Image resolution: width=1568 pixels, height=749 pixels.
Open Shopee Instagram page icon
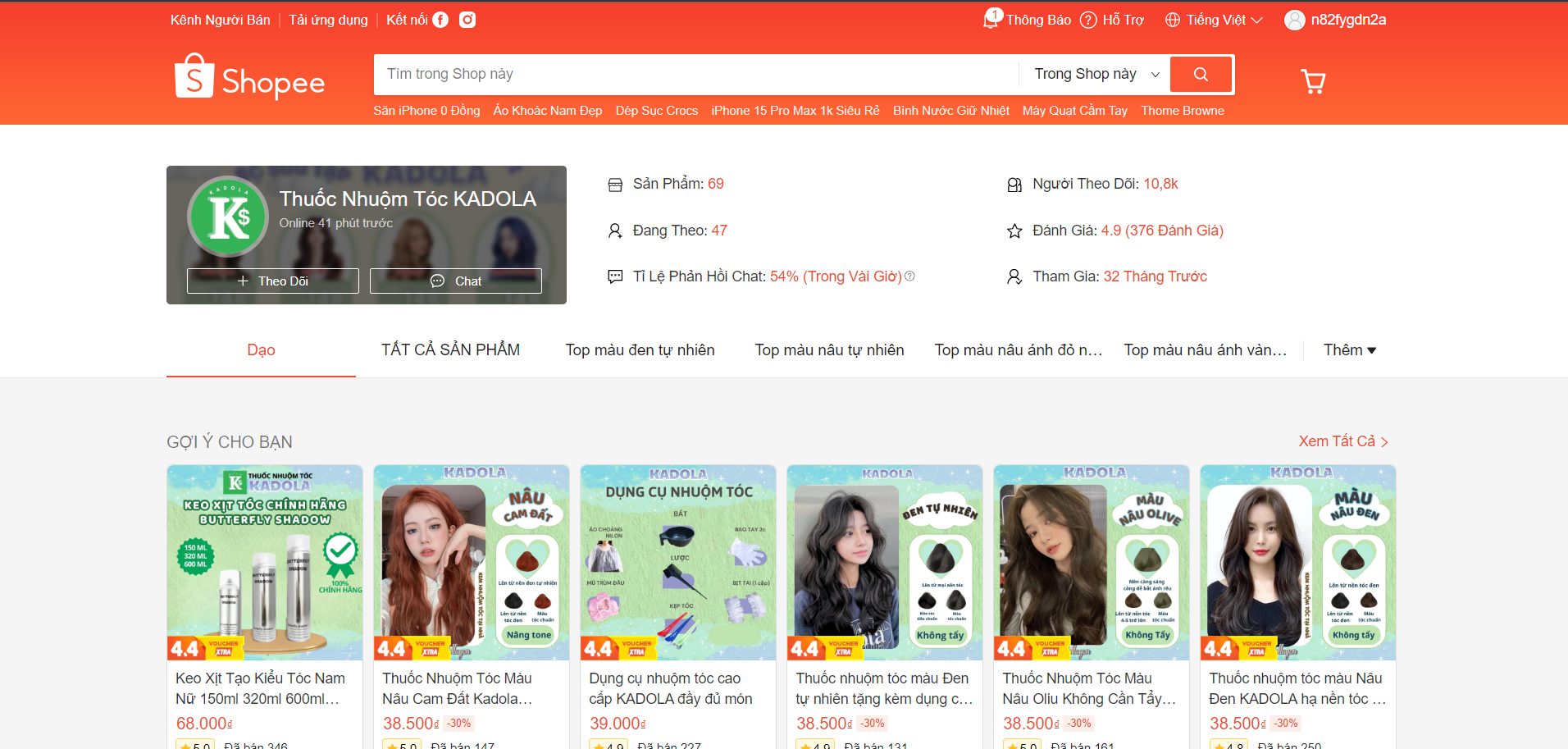(x=467, y=20)
